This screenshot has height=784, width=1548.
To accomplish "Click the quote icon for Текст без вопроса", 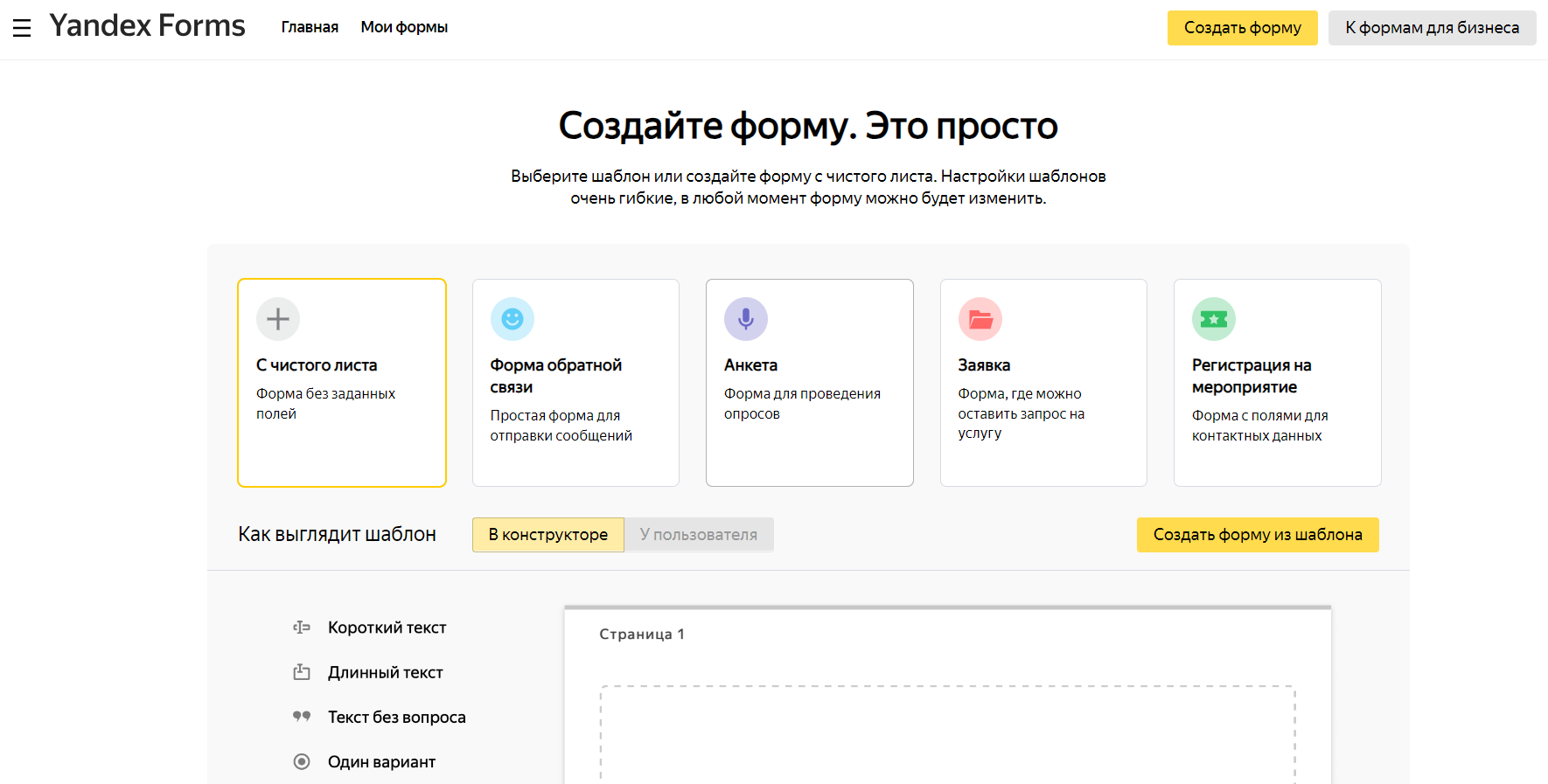I will tap(302, 717).
